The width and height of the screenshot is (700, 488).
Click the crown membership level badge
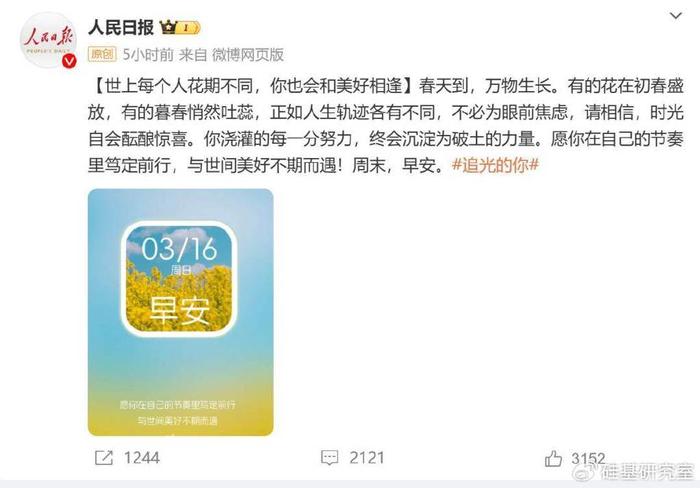(180, 28)
